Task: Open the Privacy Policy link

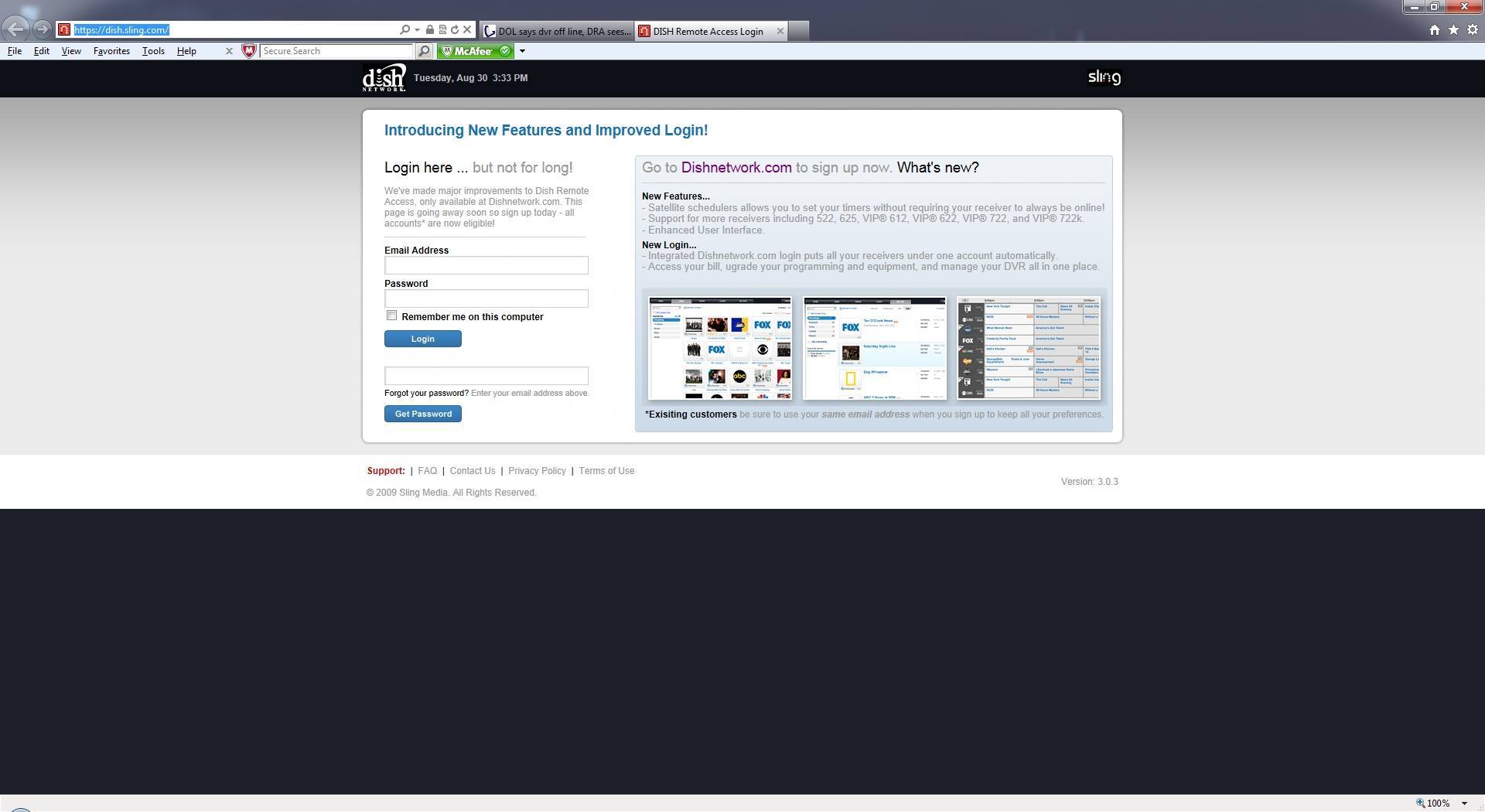Action: point(537,471)
